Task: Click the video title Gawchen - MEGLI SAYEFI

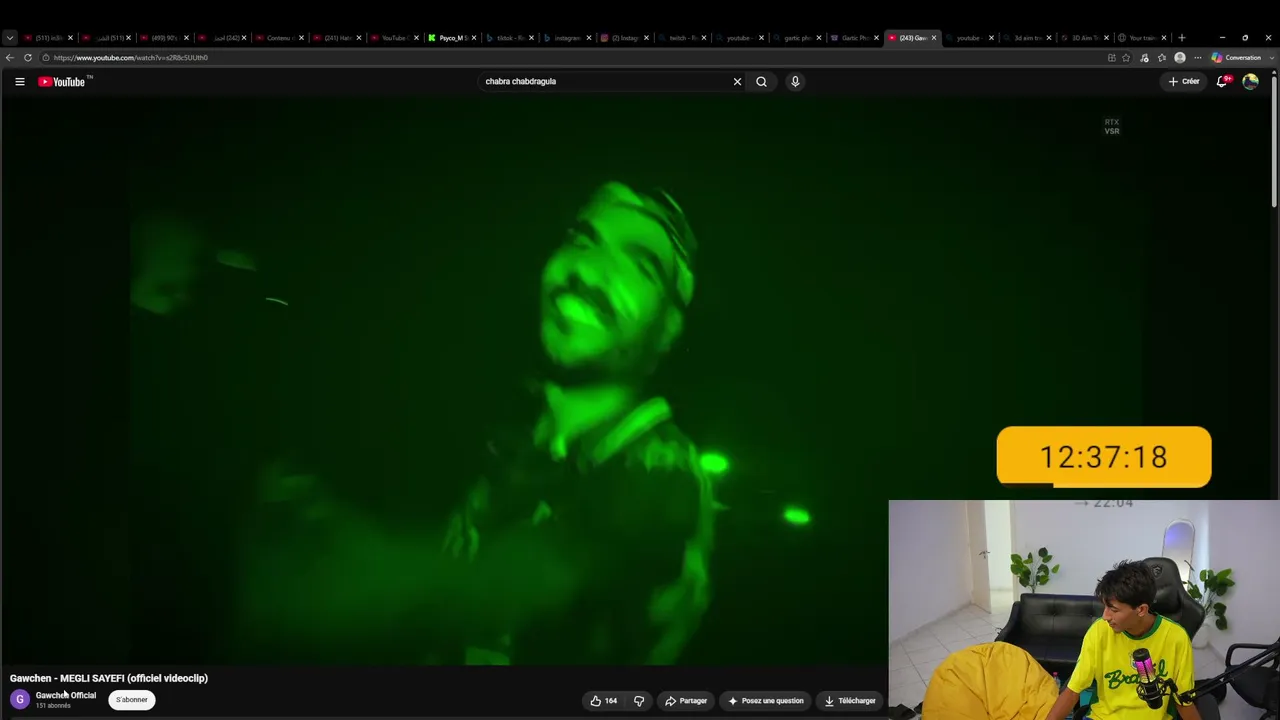Action: click(109, 678)
